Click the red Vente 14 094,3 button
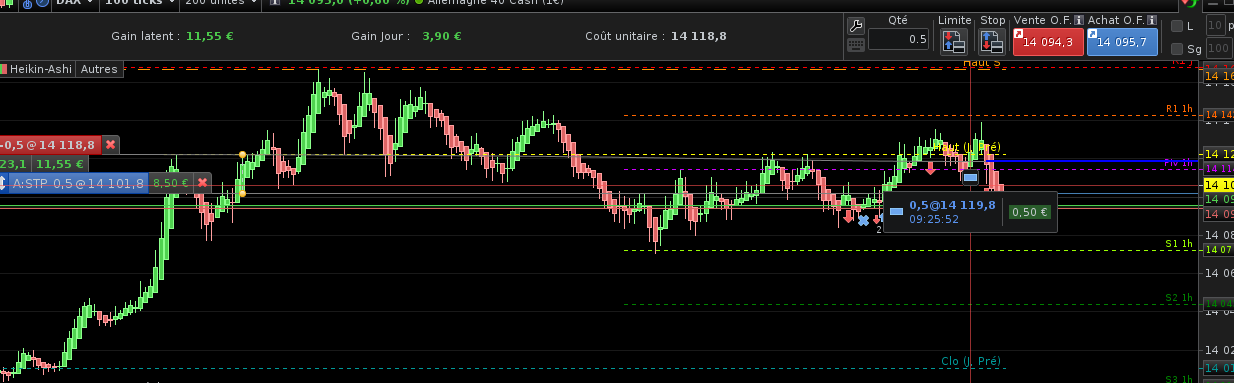Viewport: 1234px width, 383px height. click(x=1047, y=42)
